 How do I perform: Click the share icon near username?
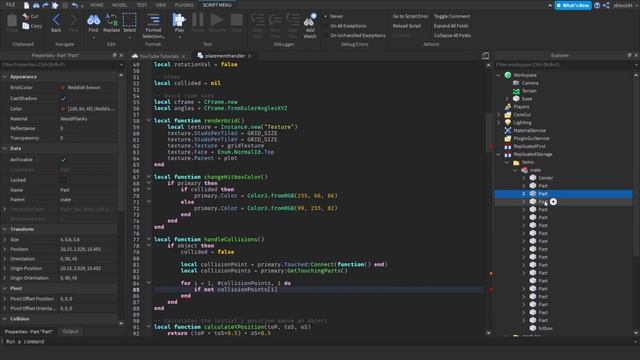(606, 5)
